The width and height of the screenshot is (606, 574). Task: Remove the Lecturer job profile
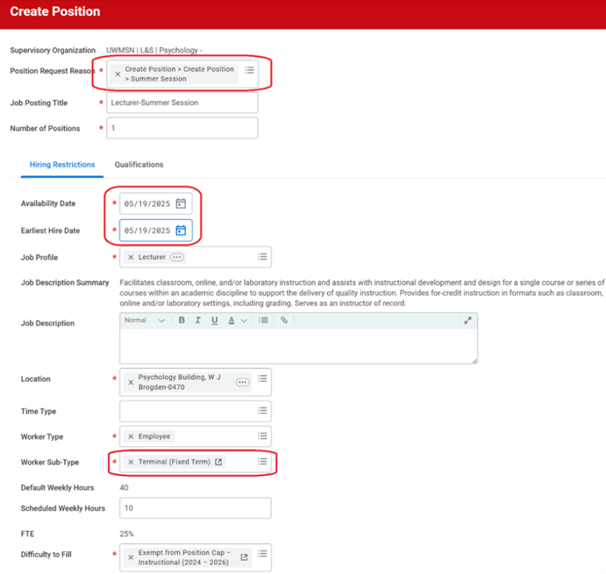point(131,257)
